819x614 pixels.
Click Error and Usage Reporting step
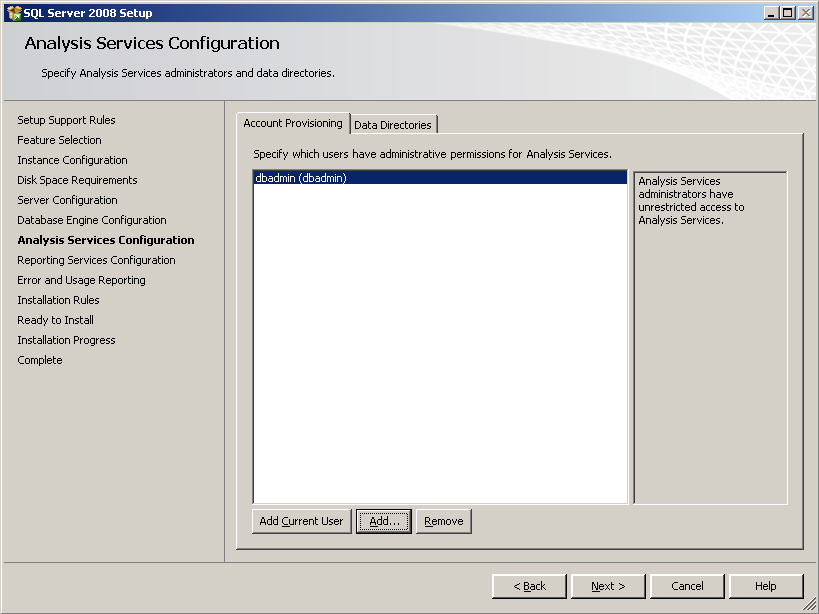coord(81,280)
